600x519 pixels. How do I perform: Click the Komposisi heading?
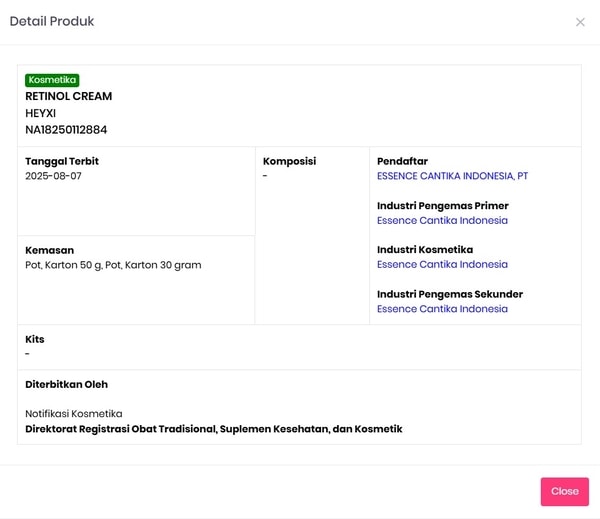(x=289, y=161)
